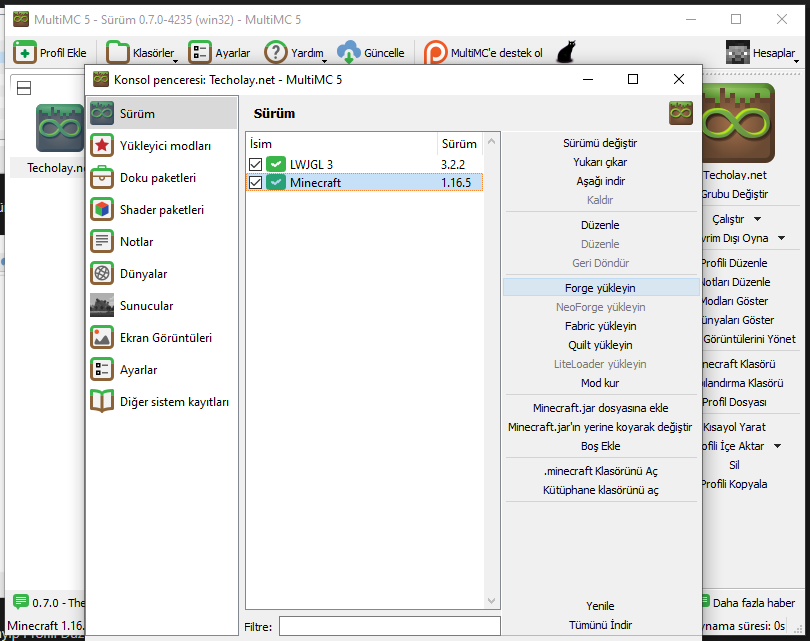Click Tümünü İndir button

(600, 625)
